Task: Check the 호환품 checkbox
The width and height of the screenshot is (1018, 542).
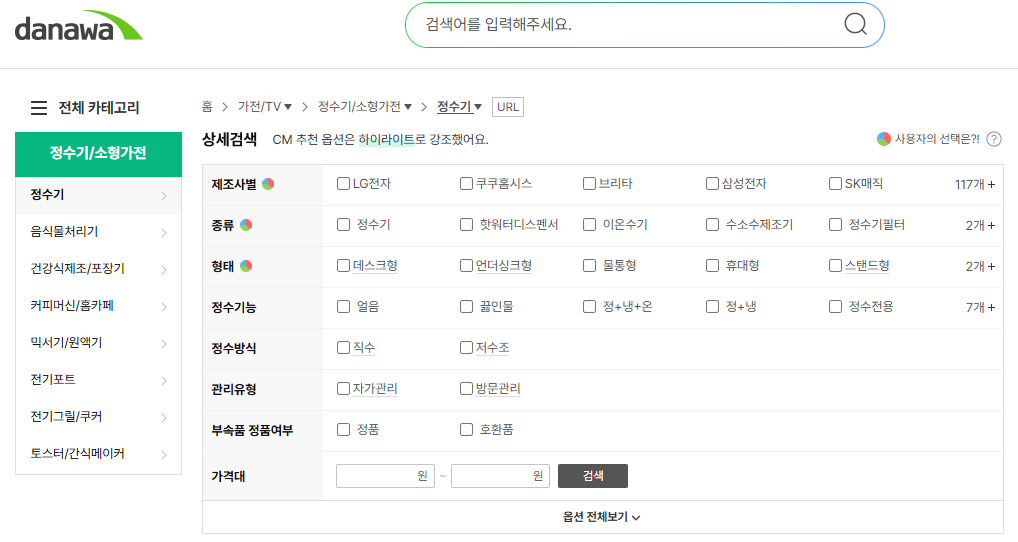Action: 466,429
